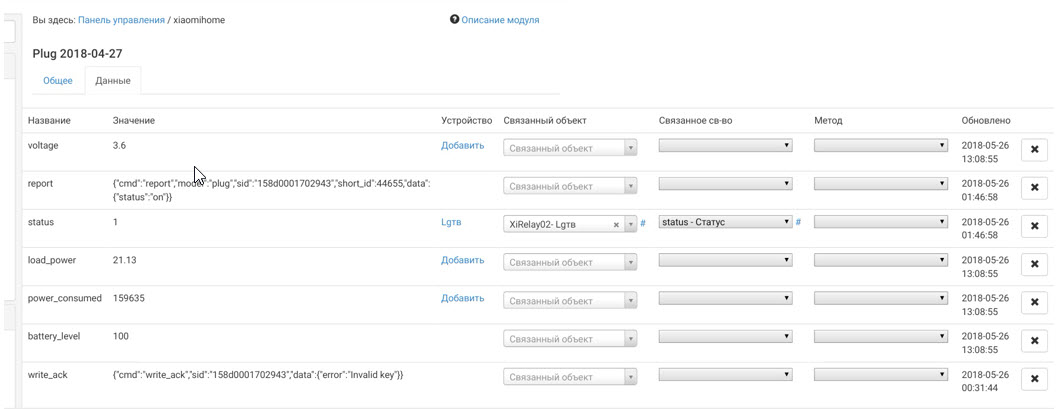Viewport: 1060px width, 409px height.
Task: Click the X button for report row
Action: coord(1035,188)
